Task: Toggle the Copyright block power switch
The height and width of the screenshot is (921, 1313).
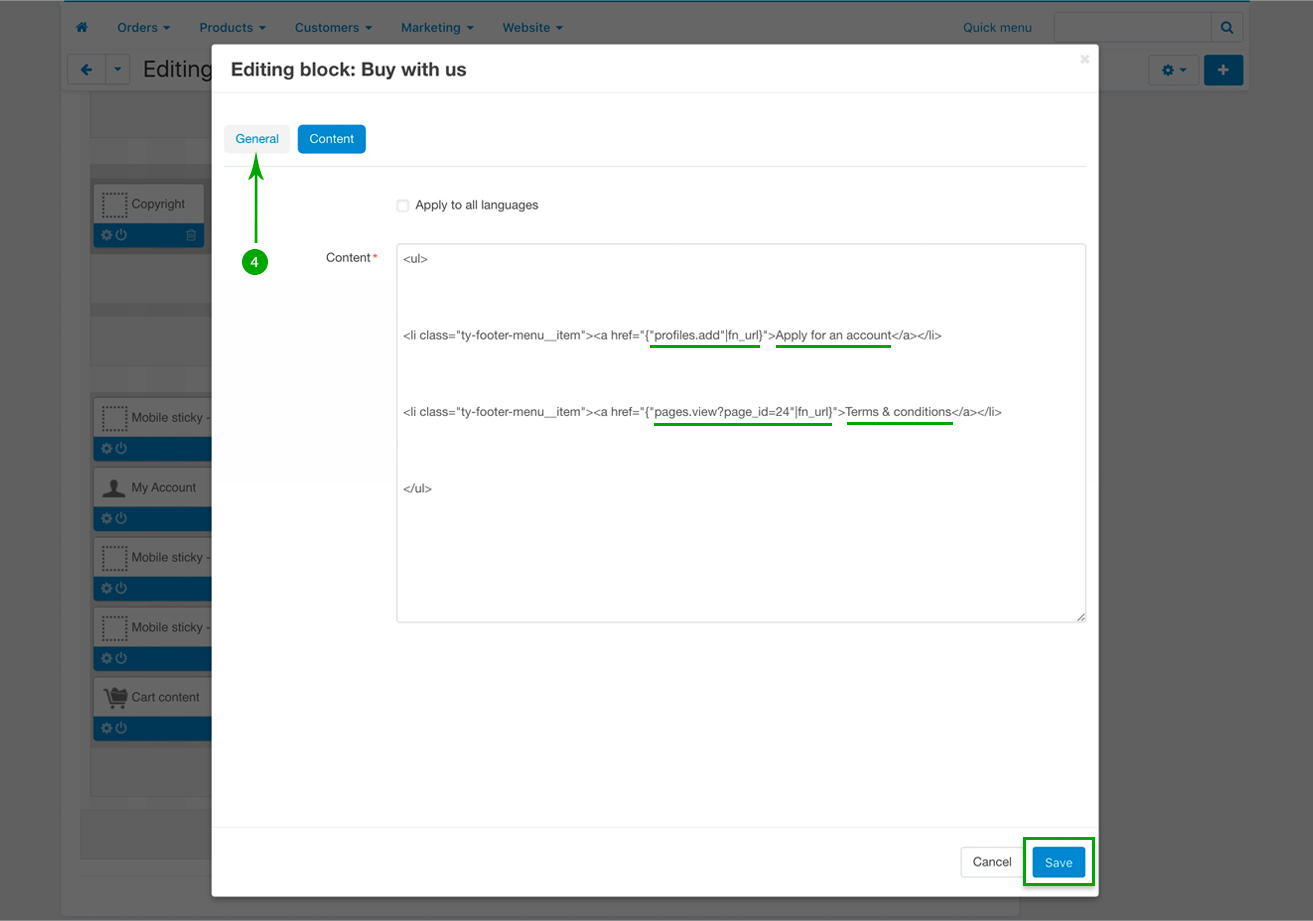Action: click(121, 235)
